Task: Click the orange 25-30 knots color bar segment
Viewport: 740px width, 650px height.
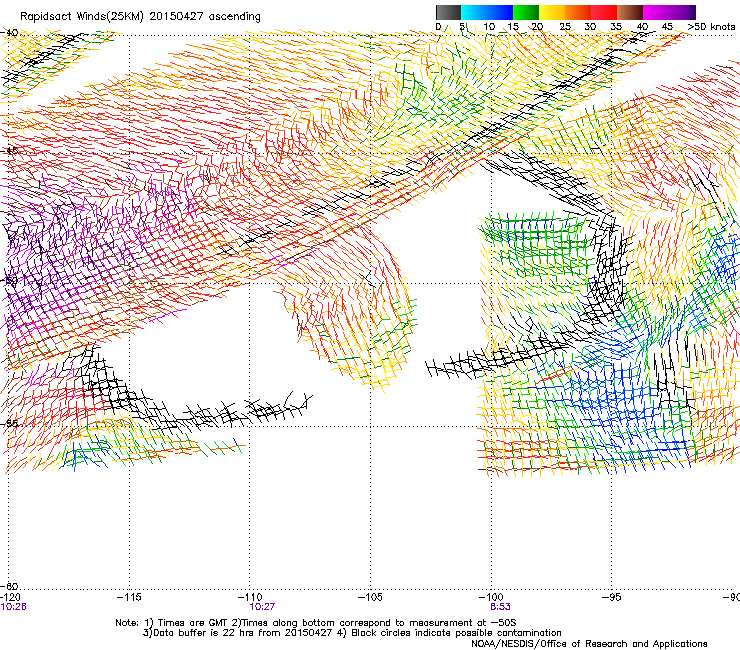Action: [578, 13]
